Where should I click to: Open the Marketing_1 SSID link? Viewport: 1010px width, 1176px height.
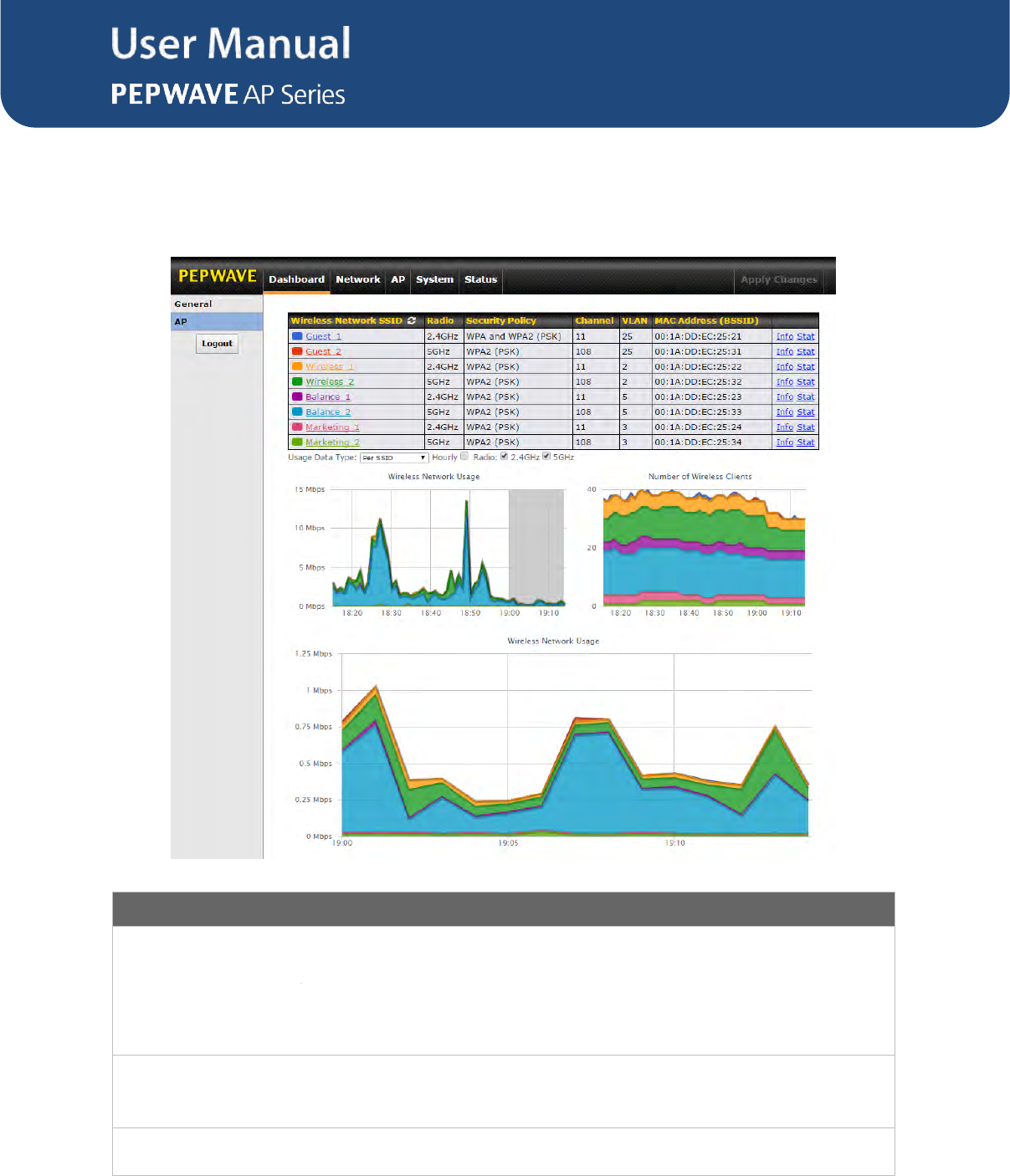[x=332, y=427]
